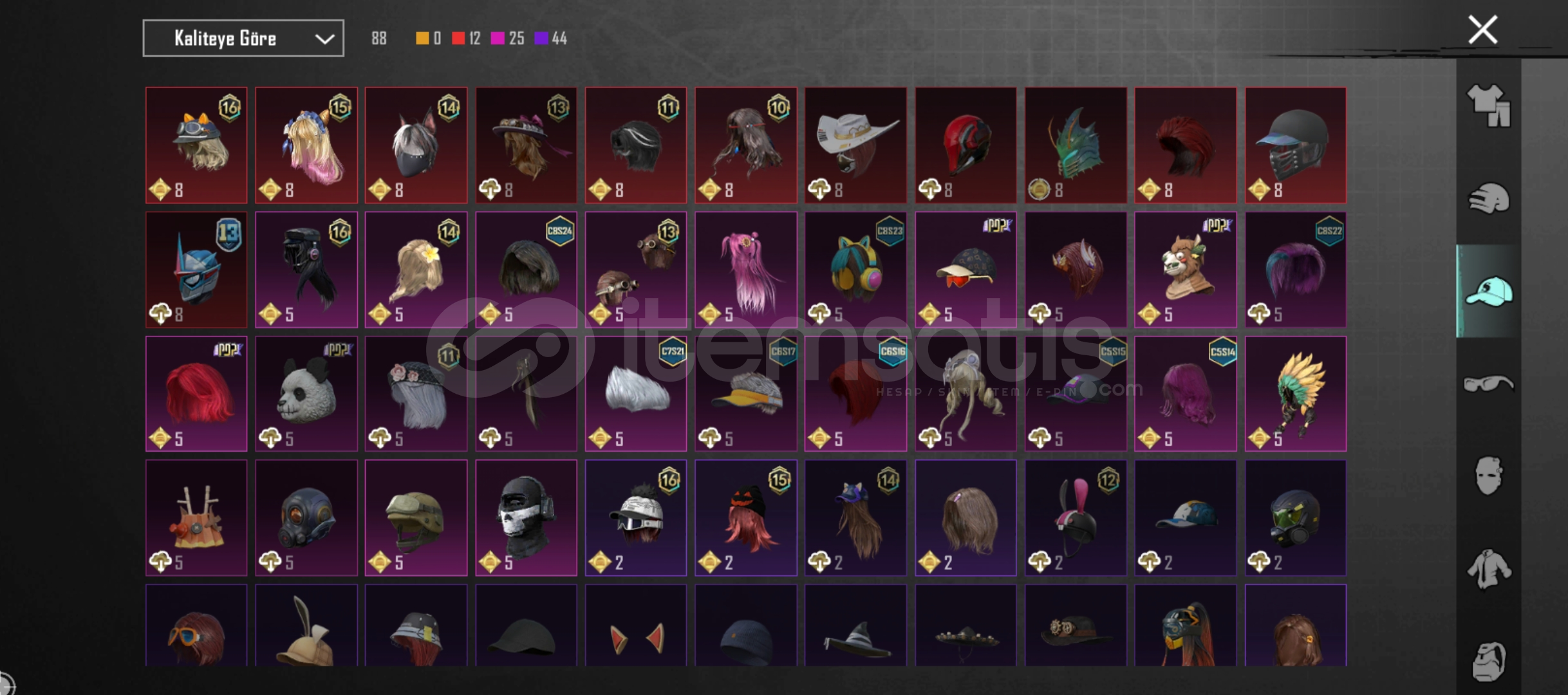Image resolution: width=1568 pixels, height=695 pixels.
Task: Click the purple quality swatch showing 44
Action: click(541, 39)
